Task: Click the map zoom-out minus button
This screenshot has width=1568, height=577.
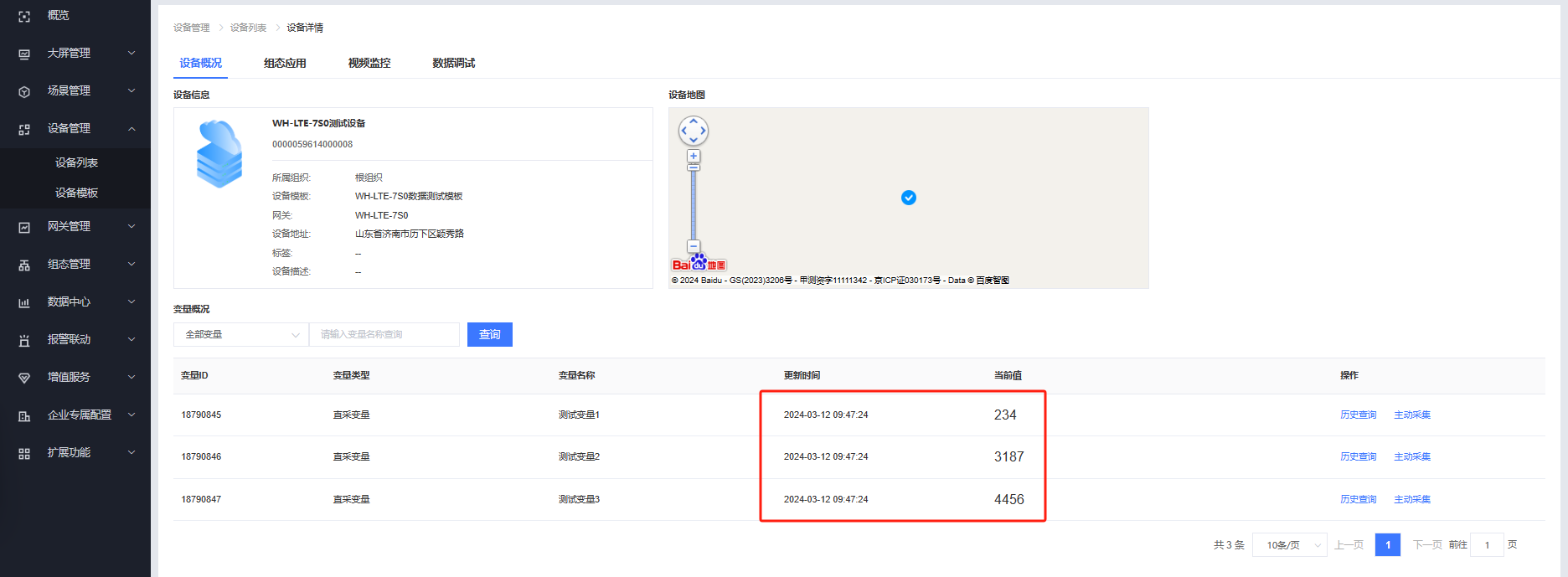Action: coord(694,246)
